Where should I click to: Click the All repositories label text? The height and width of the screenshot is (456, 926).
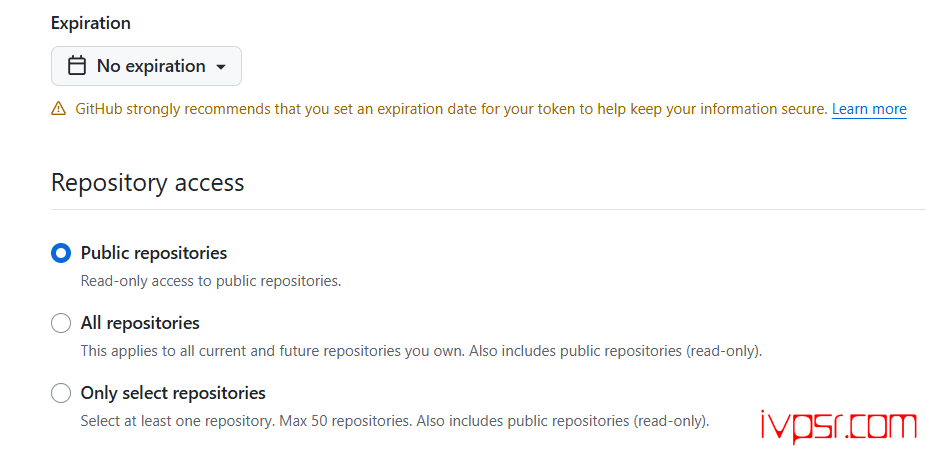[140, 323]
